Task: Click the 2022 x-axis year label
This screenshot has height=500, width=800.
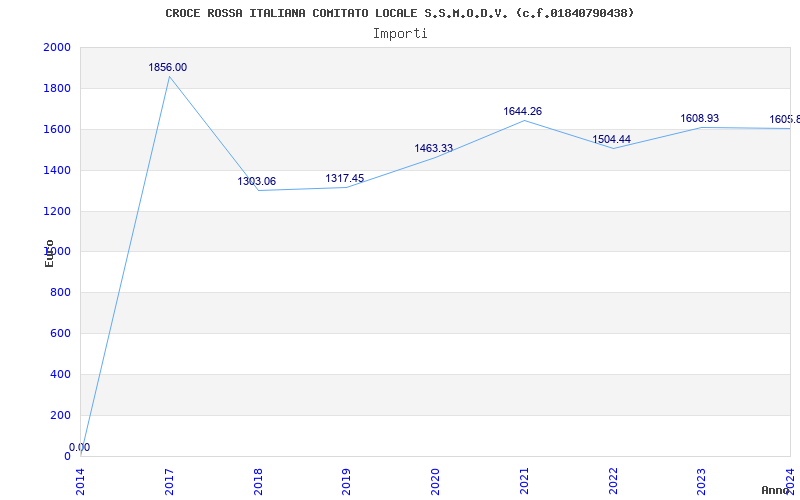Action: coord(613,482)
